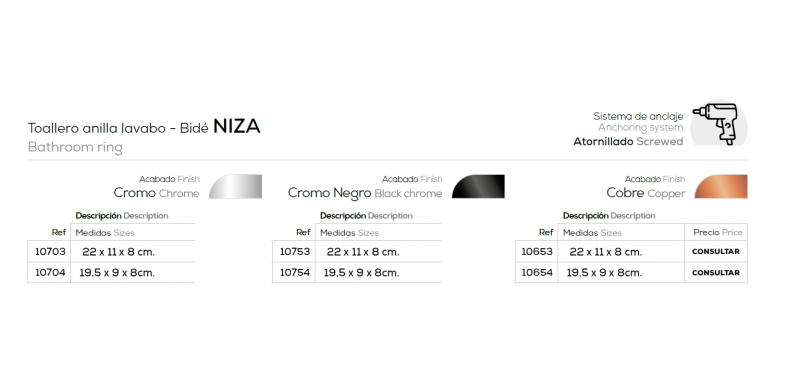Click reference 10653 in Copper table
The height and width of the screenshot is (383, 800).
point(537,251)
